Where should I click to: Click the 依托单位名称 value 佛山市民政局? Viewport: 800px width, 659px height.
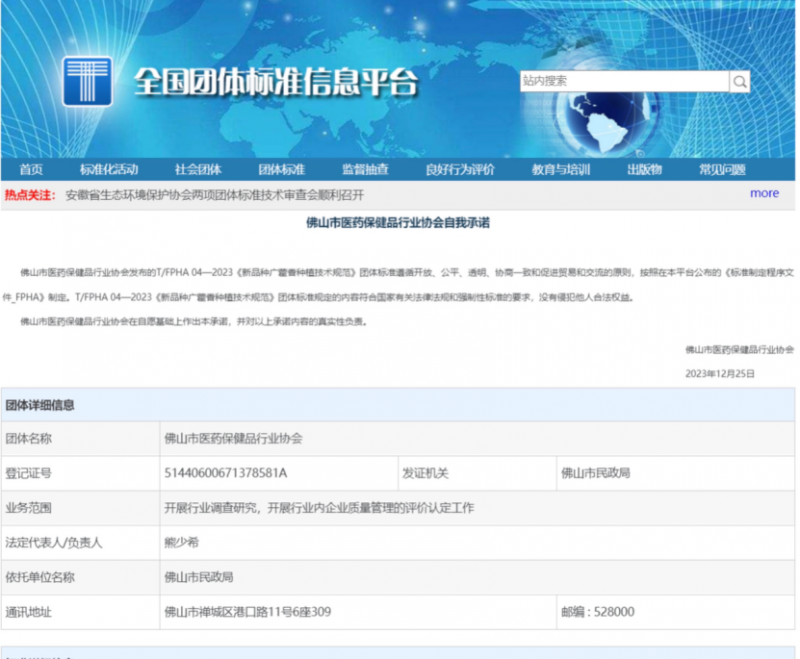coord(198,577)
